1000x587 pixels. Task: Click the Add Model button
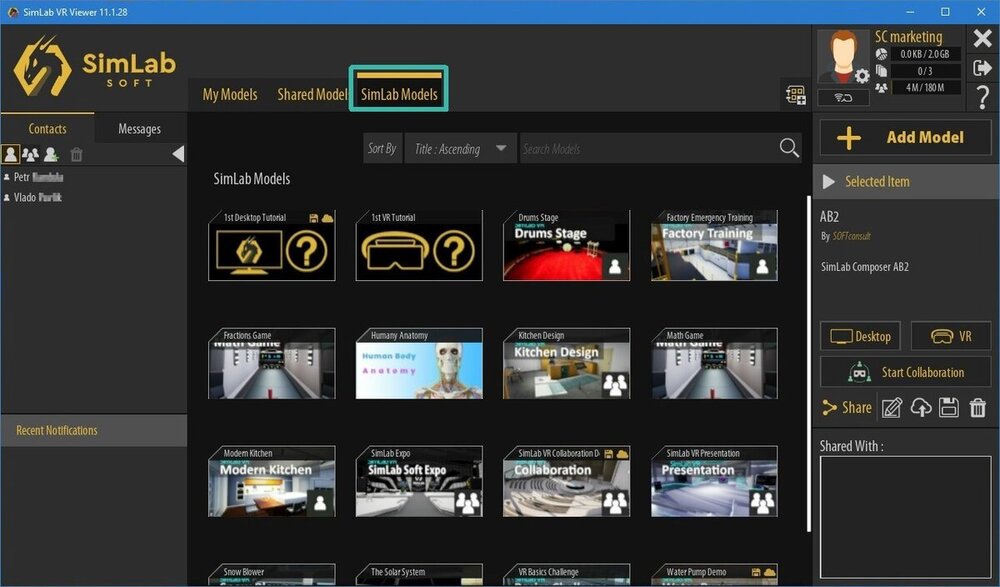pyautogui.click(x=904, y=137)
